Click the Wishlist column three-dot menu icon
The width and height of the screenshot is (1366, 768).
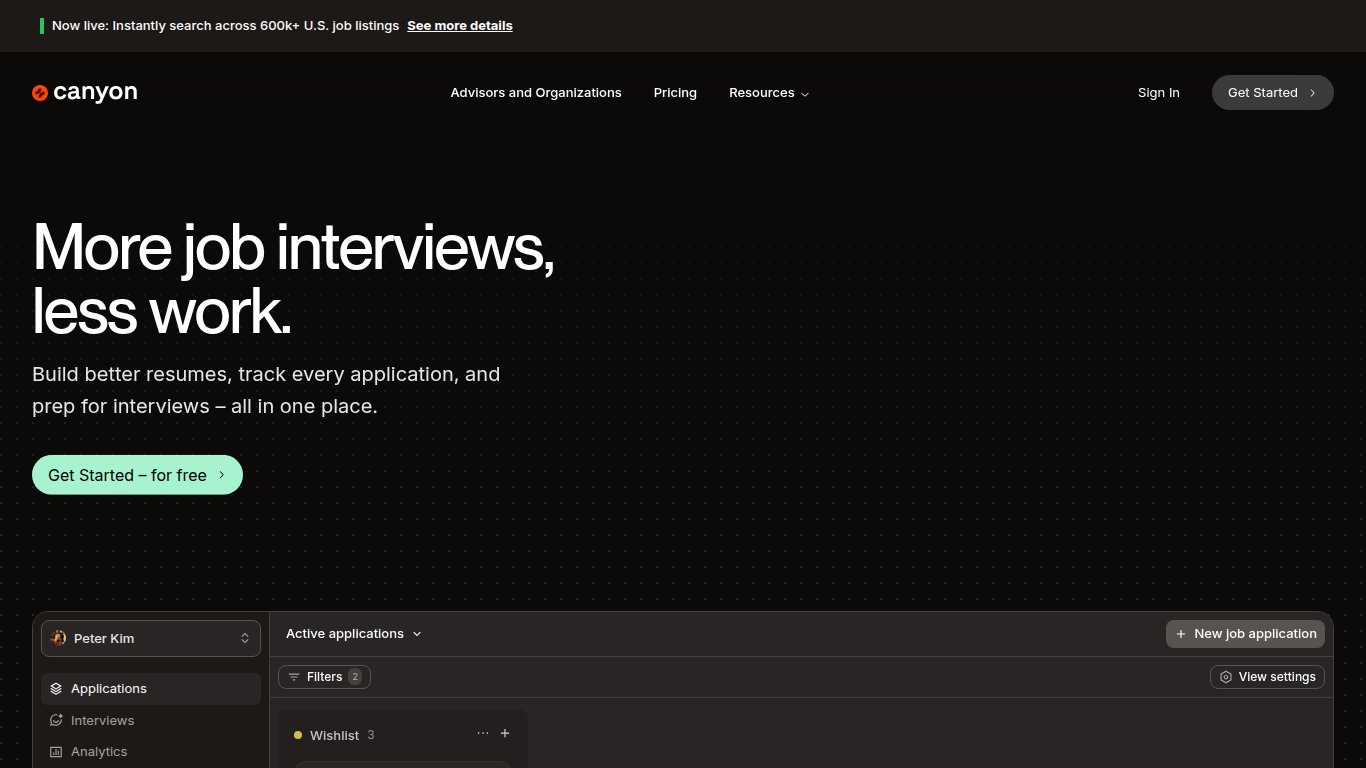tap(483, 733)
